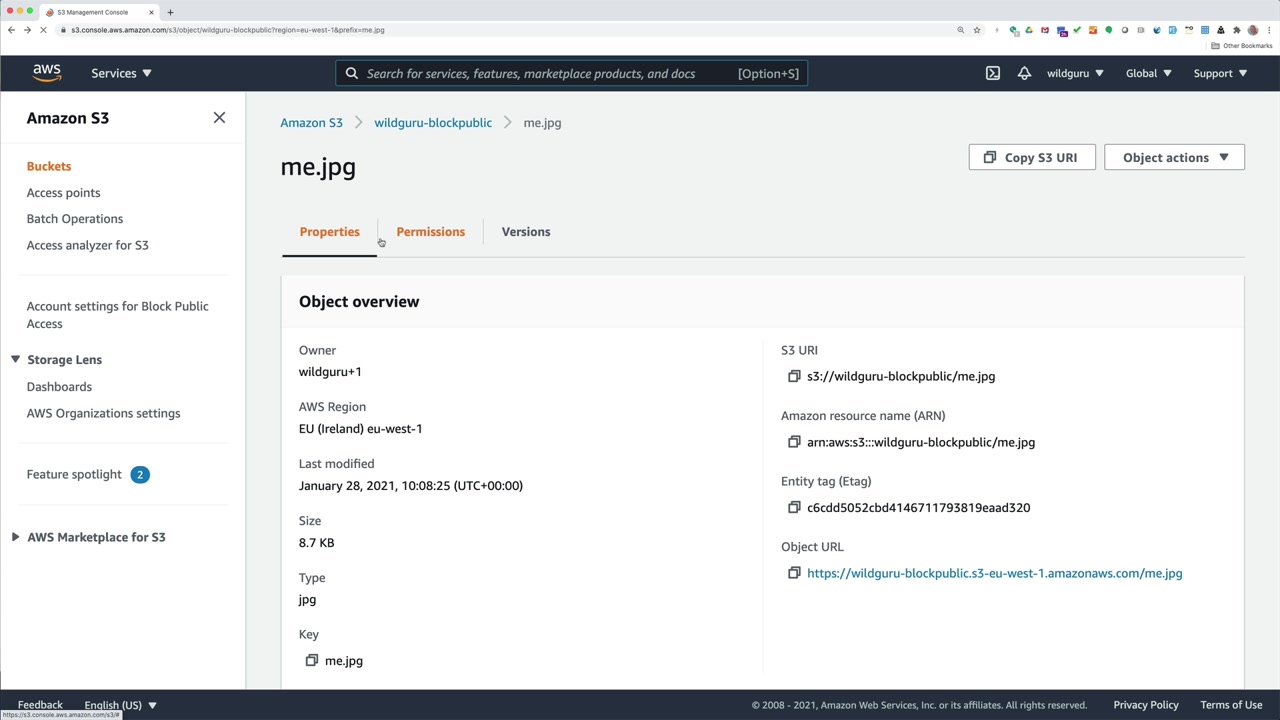Switch to the Permissions tab
Viewport: 1280px width, 720px height.
430,232
